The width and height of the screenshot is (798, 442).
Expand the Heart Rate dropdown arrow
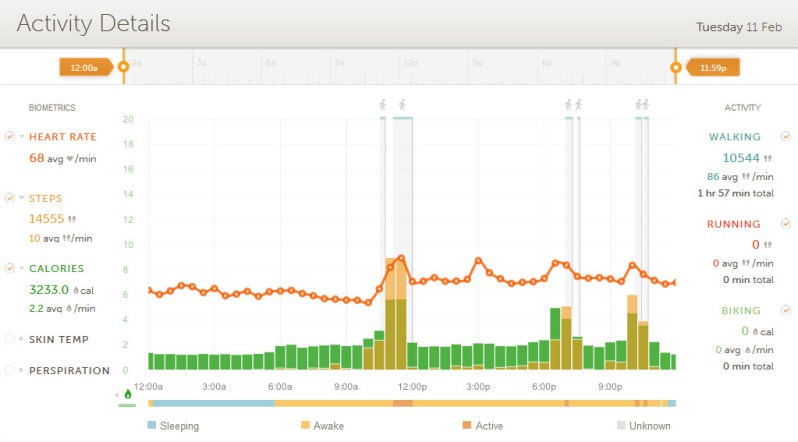(x=21, y=137)
